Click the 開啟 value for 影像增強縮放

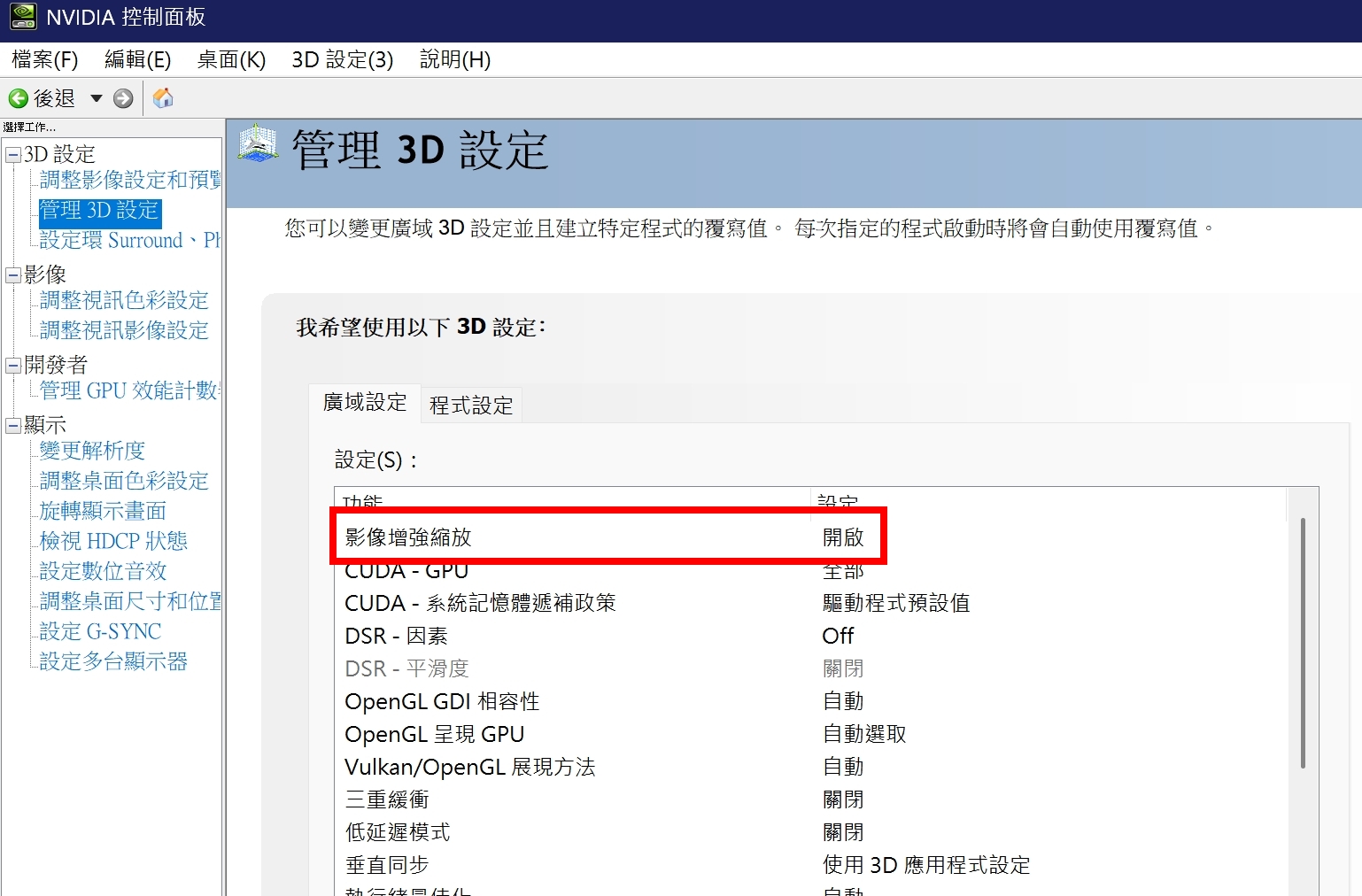843,537
